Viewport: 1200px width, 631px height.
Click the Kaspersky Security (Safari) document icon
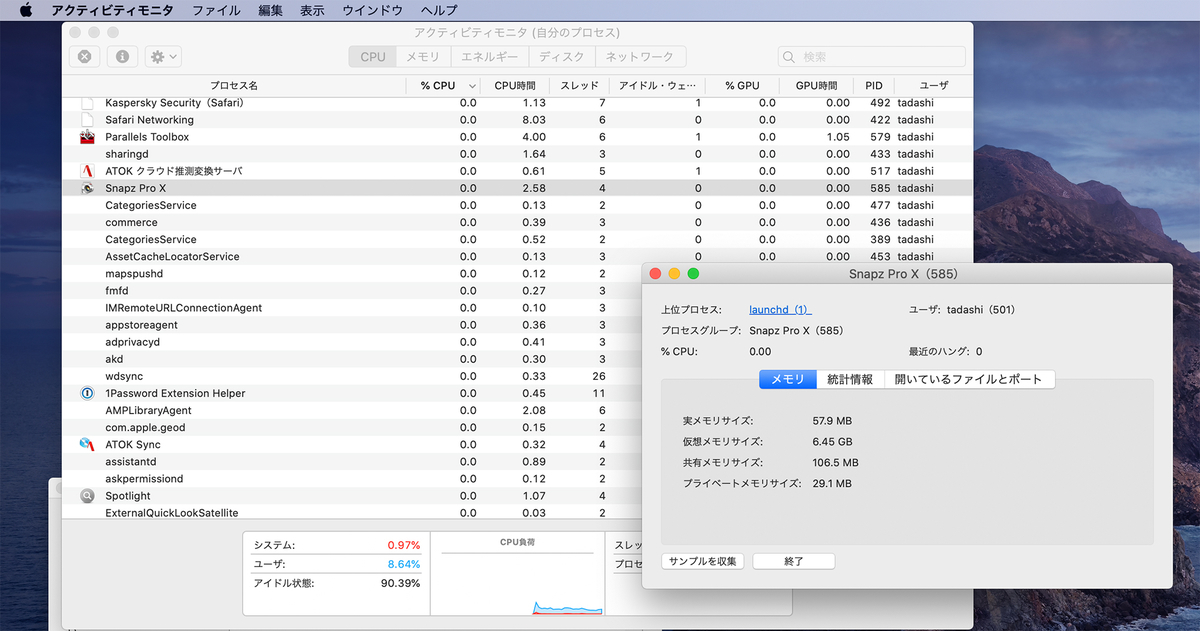pos(87,103)
